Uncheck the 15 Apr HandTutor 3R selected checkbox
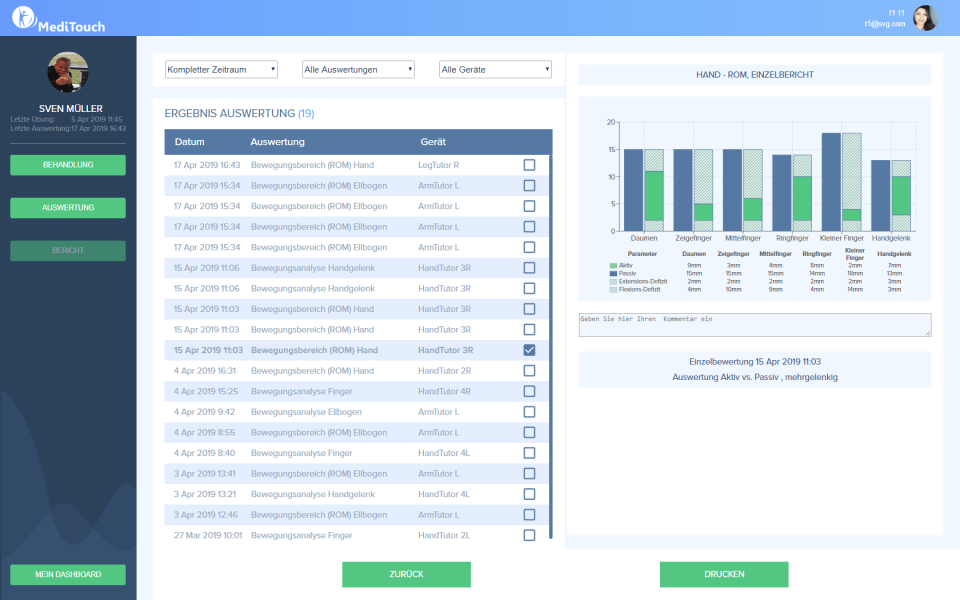Viewport: 960px width, 600px height. (529, 350)
